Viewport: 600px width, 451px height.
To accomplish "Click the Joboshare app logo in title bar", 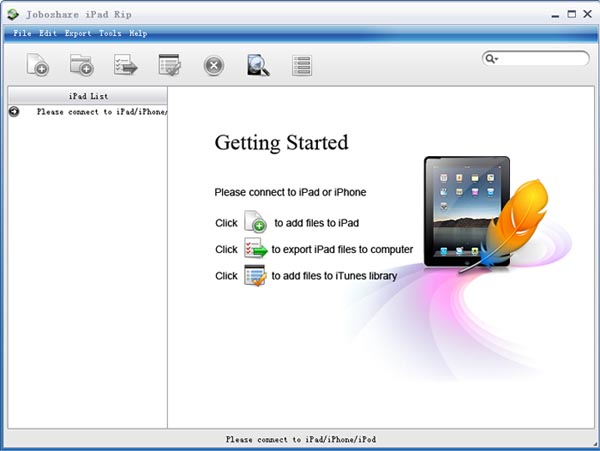I will [13, 15].
